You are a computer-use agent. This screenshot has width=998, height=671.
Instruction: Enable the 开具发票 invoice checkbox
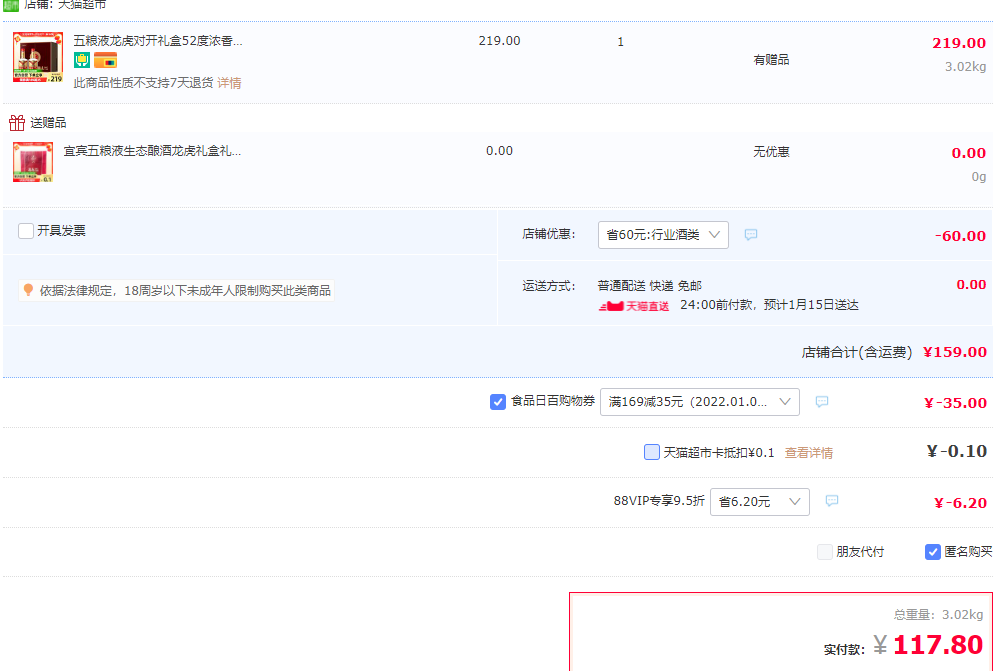[x=26, y=230]
